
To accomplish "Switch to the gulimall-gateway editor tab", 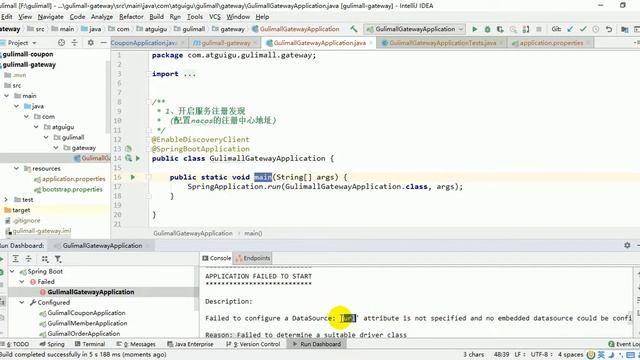I will coord(225,42).
